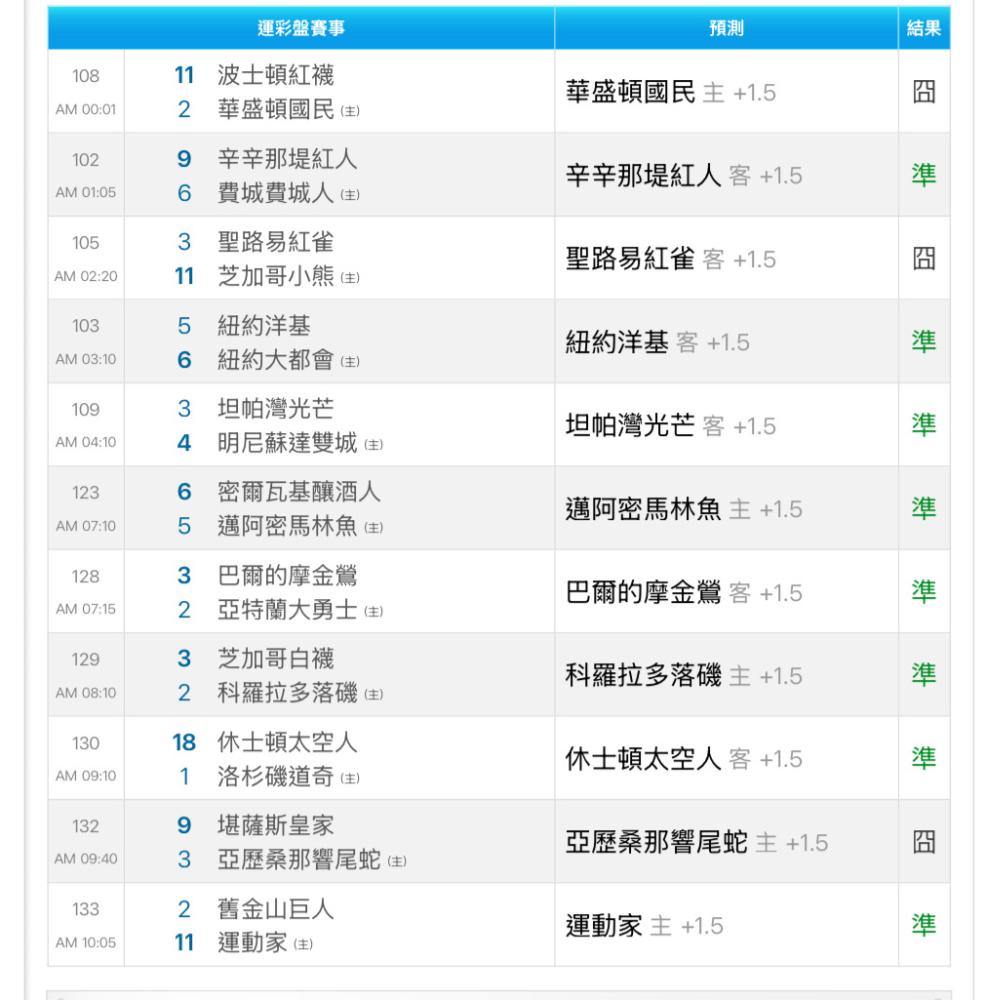This screenshot has height=1000, width=986.
Task: Click result 準 for game 103
Action: (924, 342)
